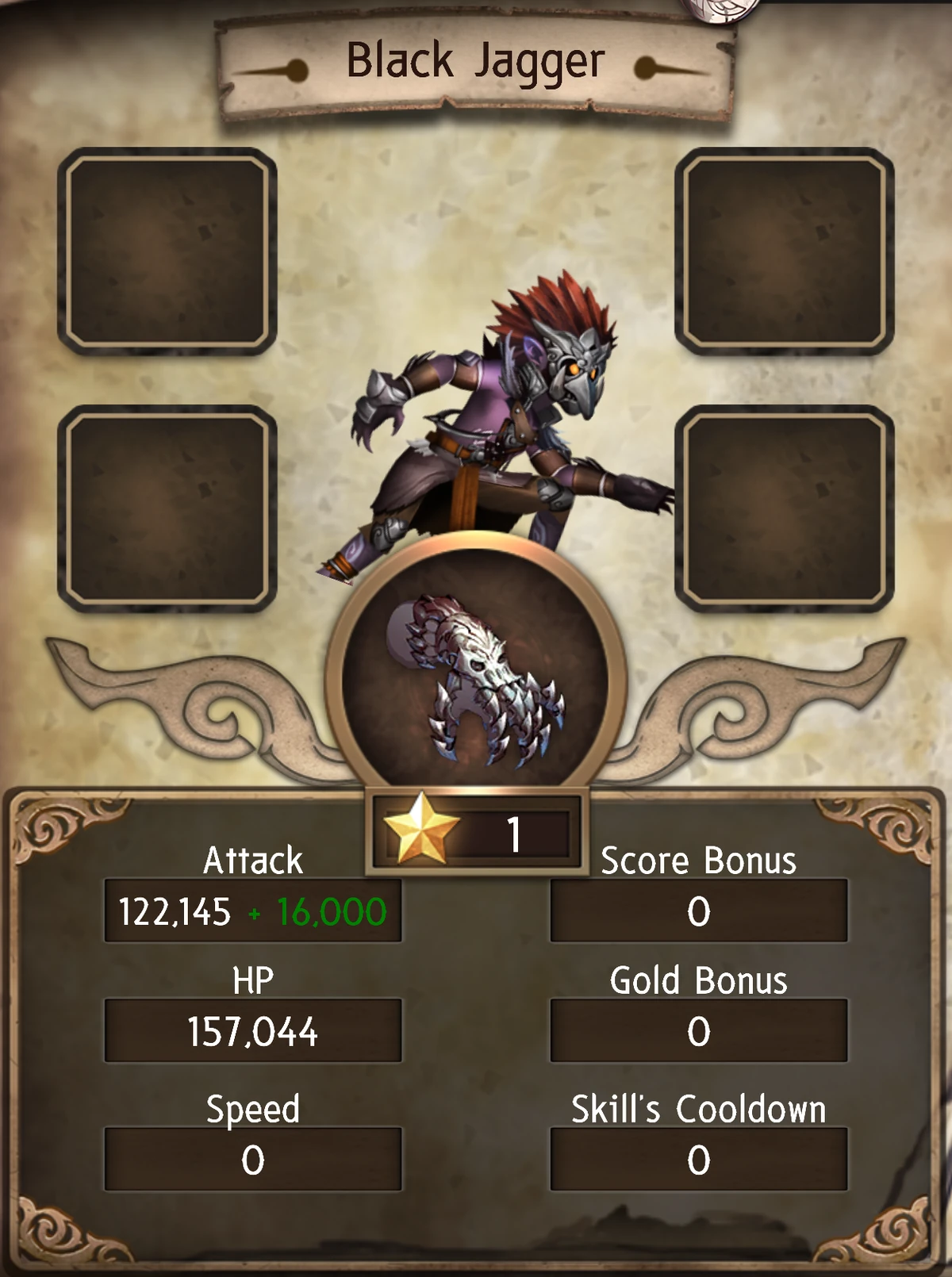952x1277 pixels.
Task: Tap the Gold Bonus value box
Action: pos(699,1031)
